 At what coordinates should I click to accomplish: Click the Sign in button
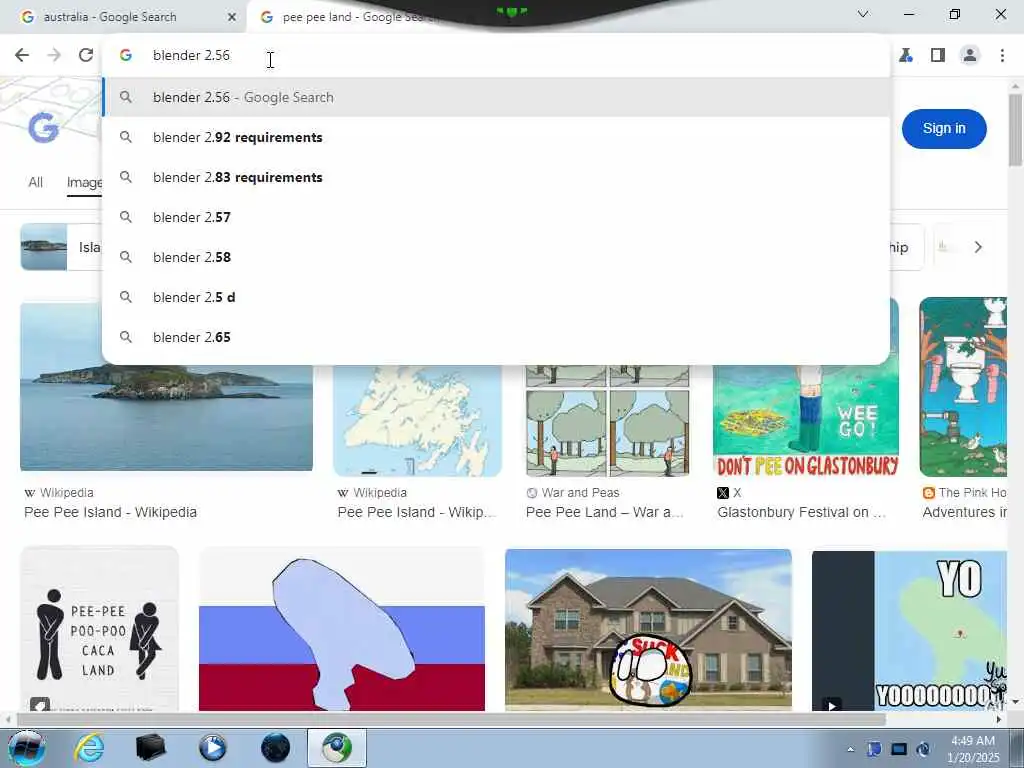944,129
